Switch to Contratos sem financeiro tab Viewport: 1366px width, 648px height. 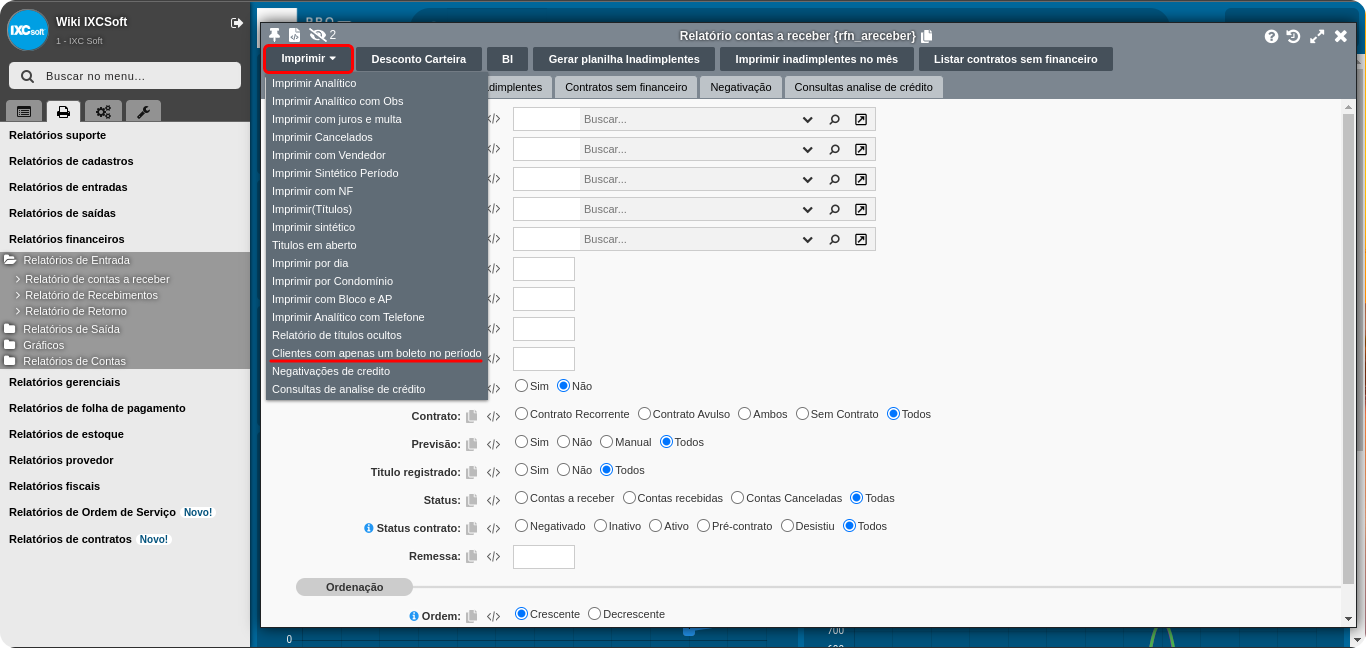pyautogui.click(x=626, y=87)
